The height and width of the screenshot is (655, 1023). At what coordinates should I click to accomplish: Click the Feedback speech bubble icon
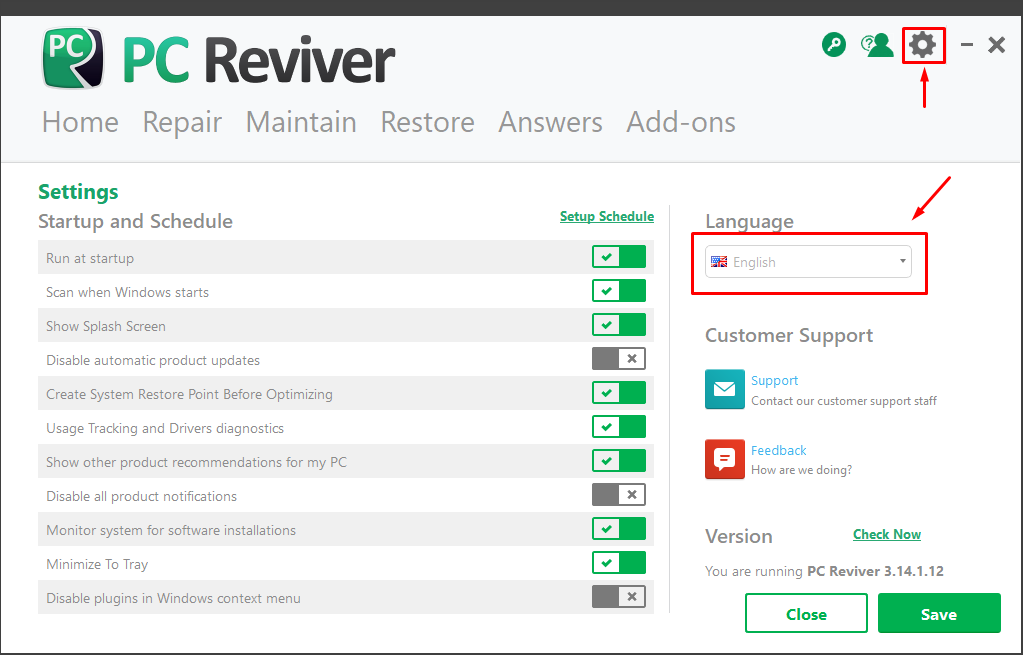click(x=724, y=459)
